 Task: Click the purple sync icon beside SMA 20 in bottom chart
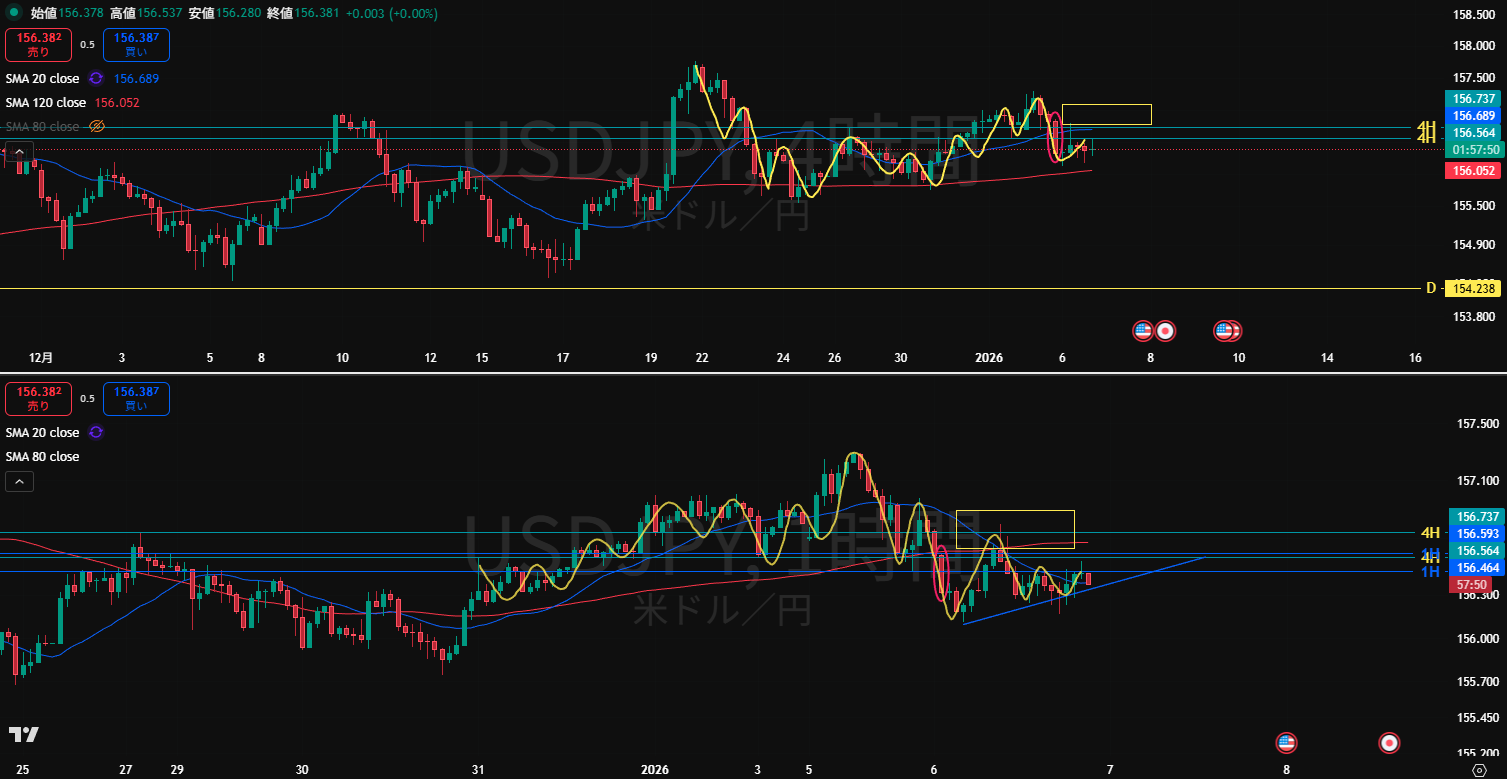(96, 432)
